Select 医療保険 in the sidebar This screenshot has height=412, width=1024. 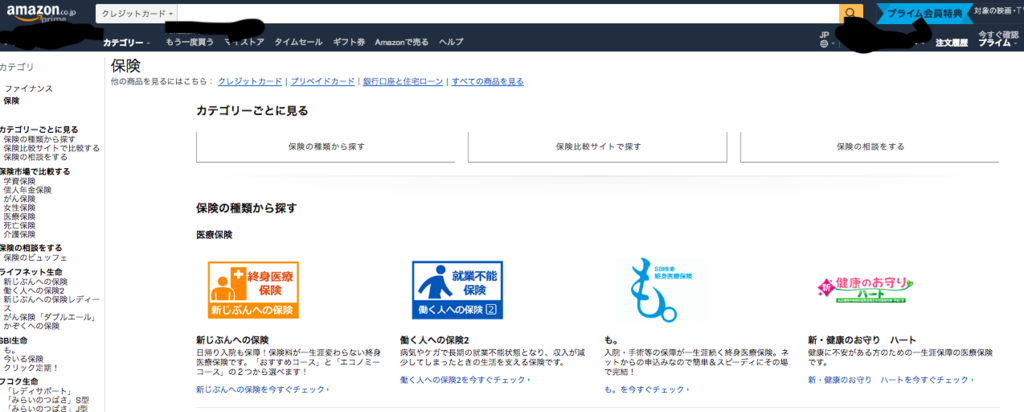pos(20,217)
